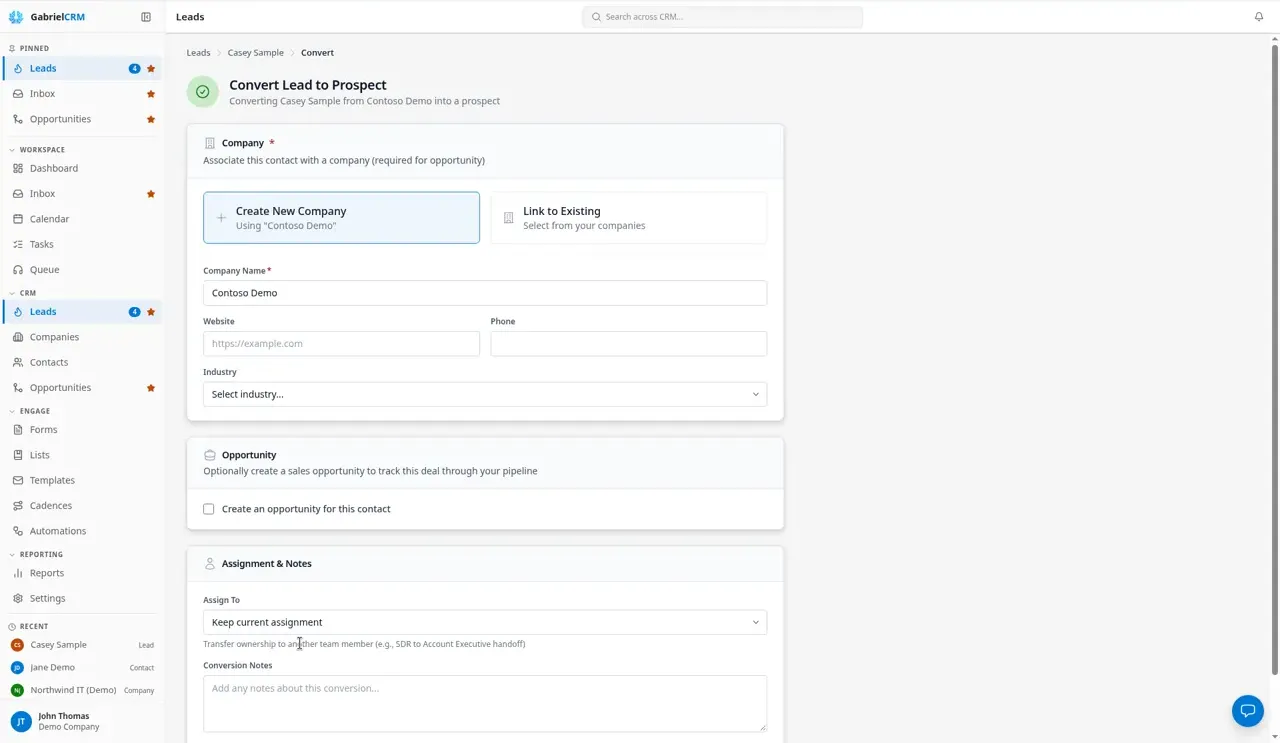Click the Tasks checklist icon
Screen dimensions: 1280x743
[x=18, y=245]
